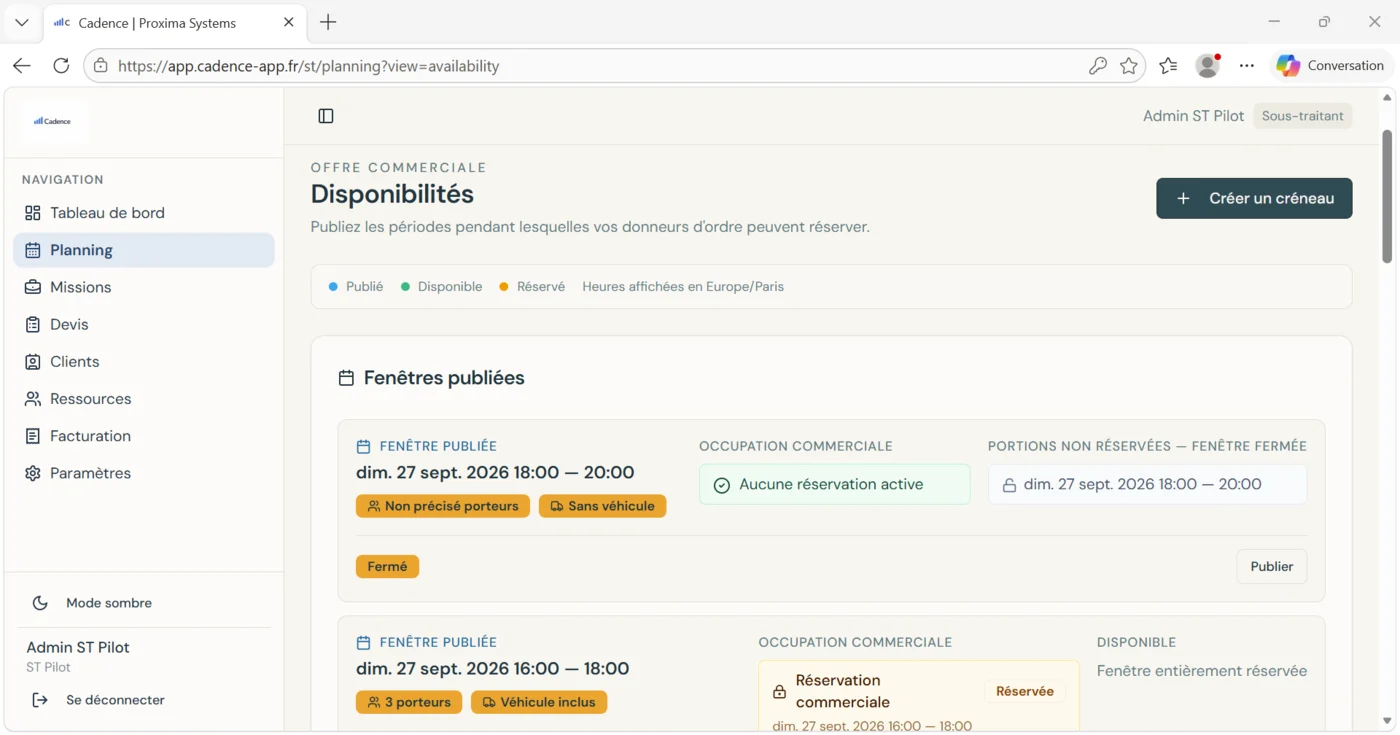Bookmark this page with the star icon
This screenshot has height=735, width=1400.
(1129, 66)
